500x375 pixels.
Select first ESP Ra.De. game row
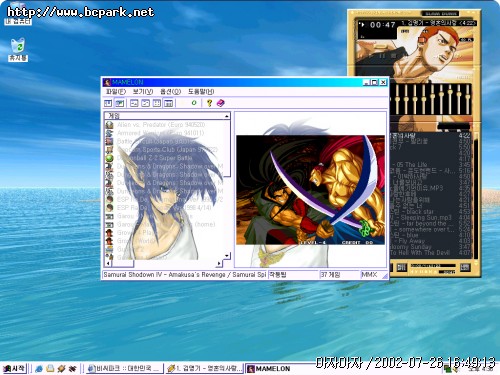[170, 199]
